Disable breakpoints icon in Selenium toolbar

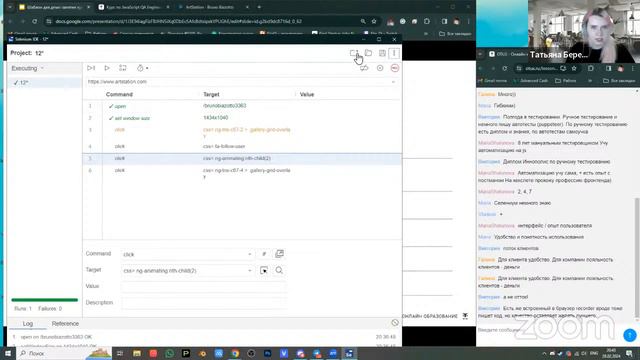[364, 68]
